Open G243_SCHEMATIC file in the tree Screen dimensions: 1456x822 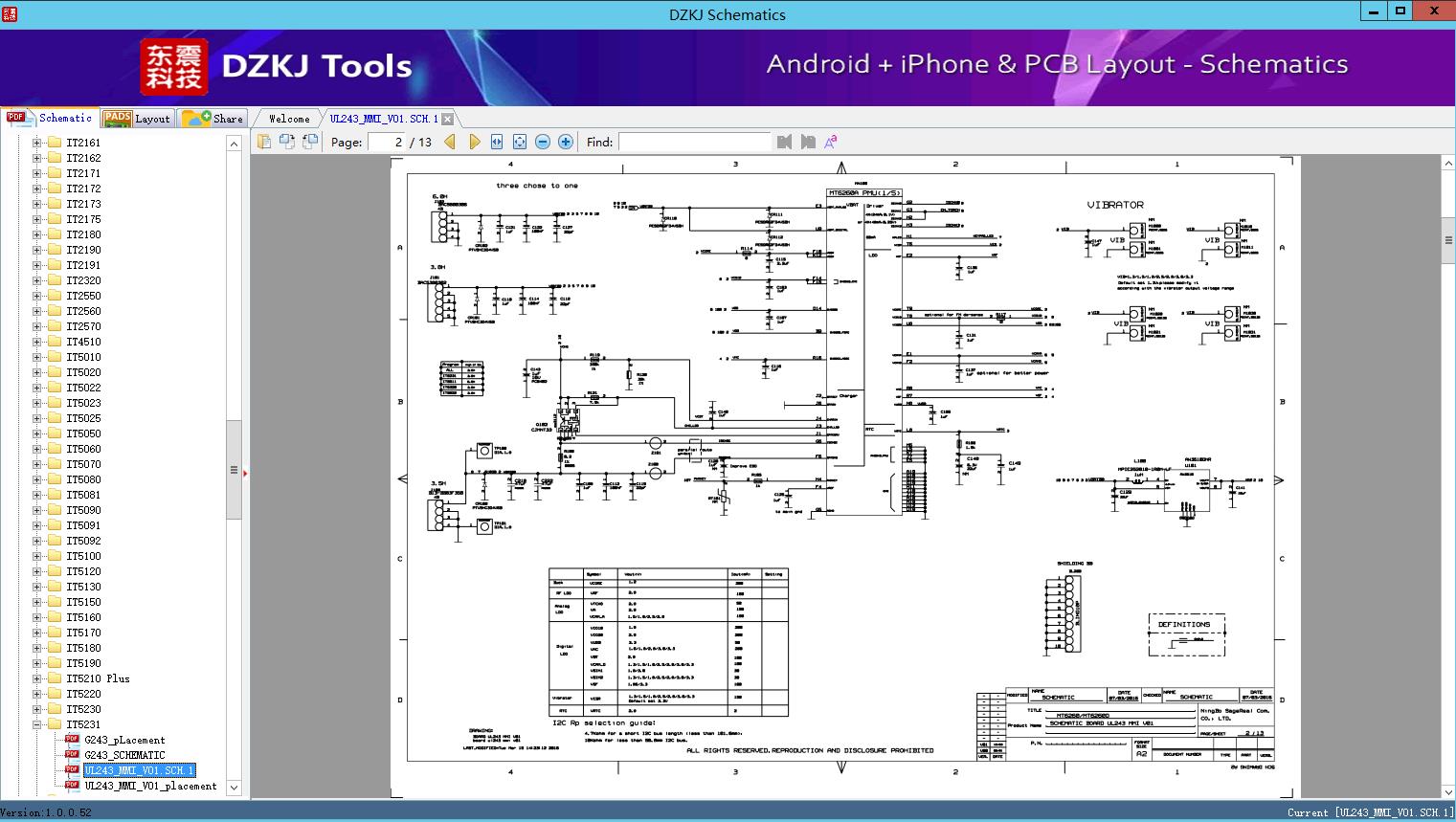click(124, 755)
